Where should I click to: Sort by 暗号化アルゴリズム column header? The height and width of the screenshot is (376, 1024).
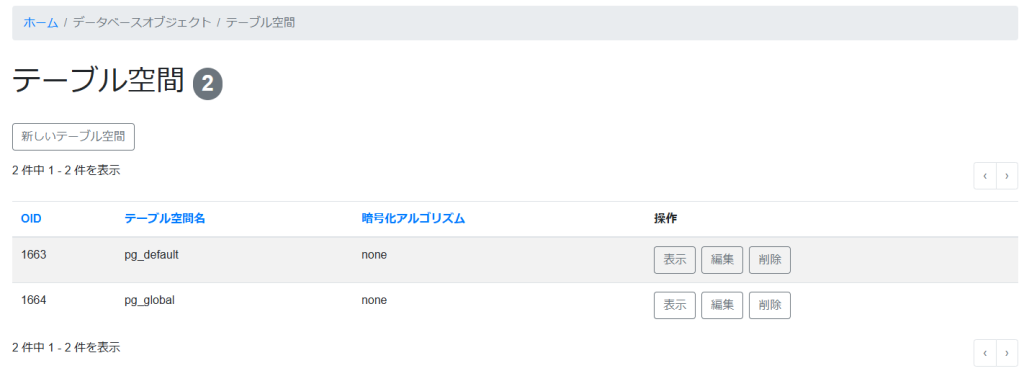tap(413, 219)
